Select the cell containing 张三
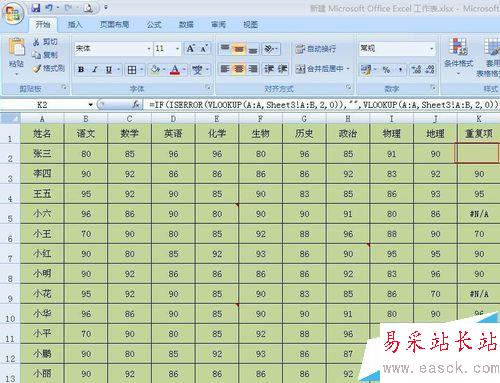The image size is (500, 383). click(42, 154)
